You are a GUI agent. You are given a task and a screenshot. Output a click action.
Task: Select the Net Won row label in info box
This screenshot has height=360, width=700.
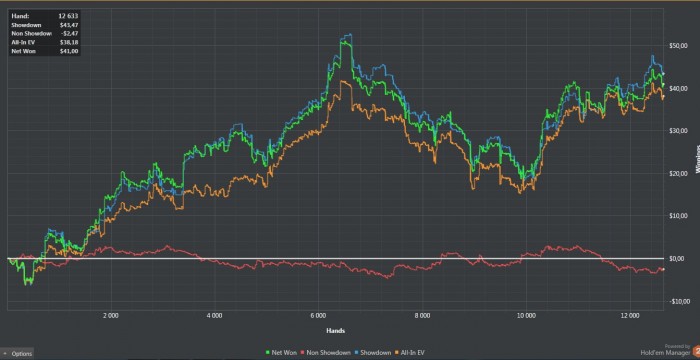23,51
